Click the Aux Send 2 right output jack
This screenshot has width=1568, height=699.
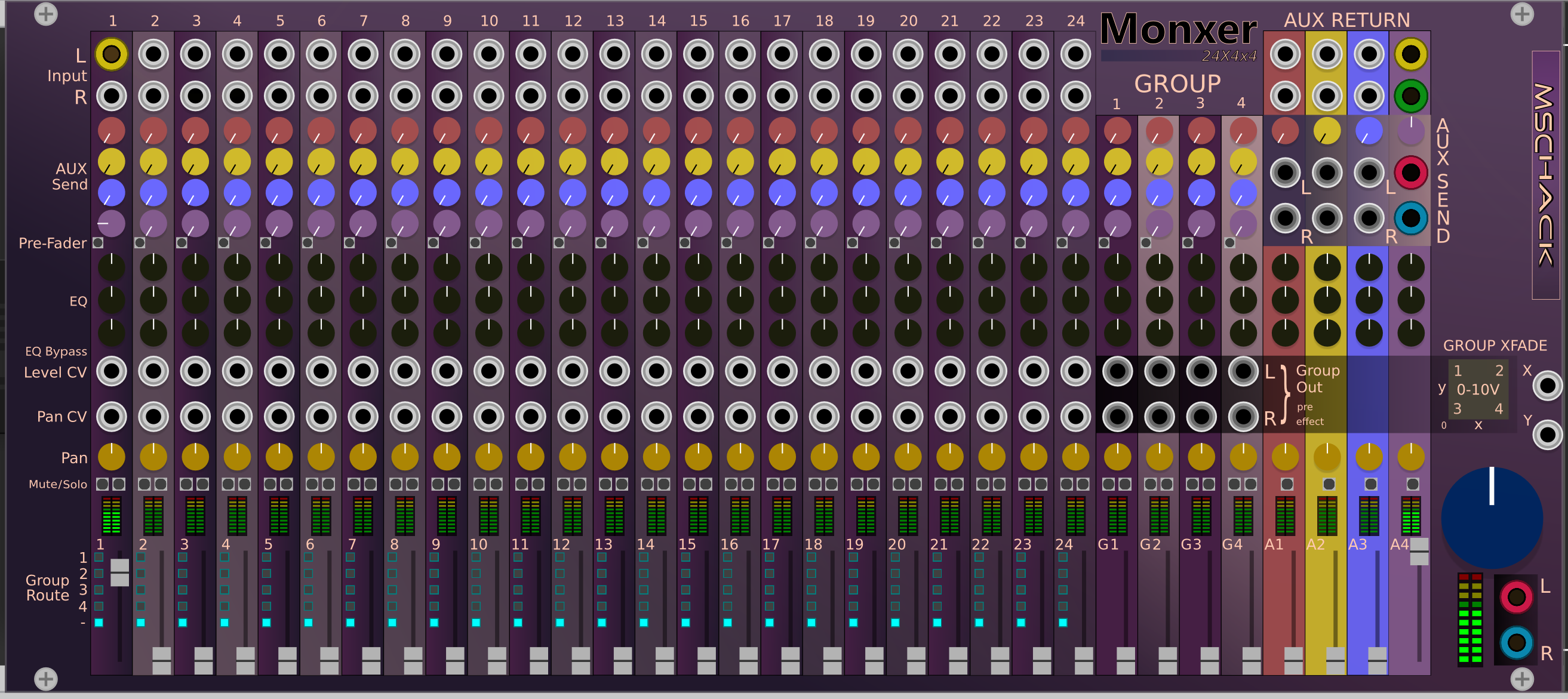tap(1327, 218)
